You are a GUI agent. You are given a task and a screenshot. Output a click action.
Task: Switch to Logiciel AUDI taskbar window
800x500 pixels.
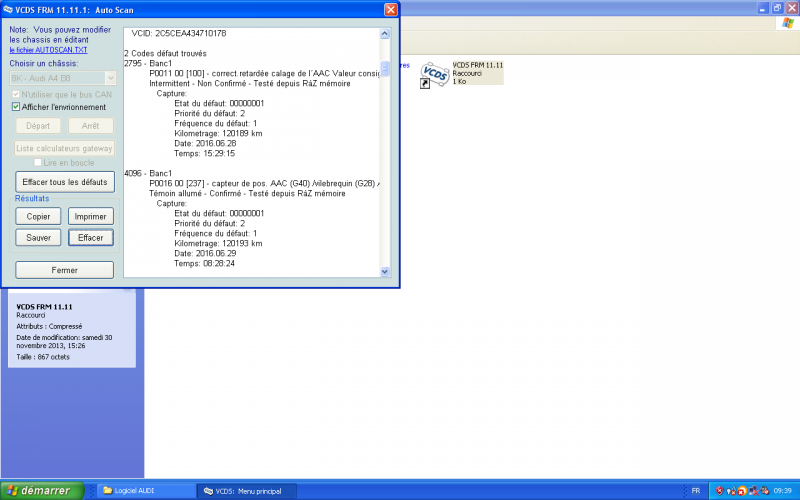pos(145,491)
